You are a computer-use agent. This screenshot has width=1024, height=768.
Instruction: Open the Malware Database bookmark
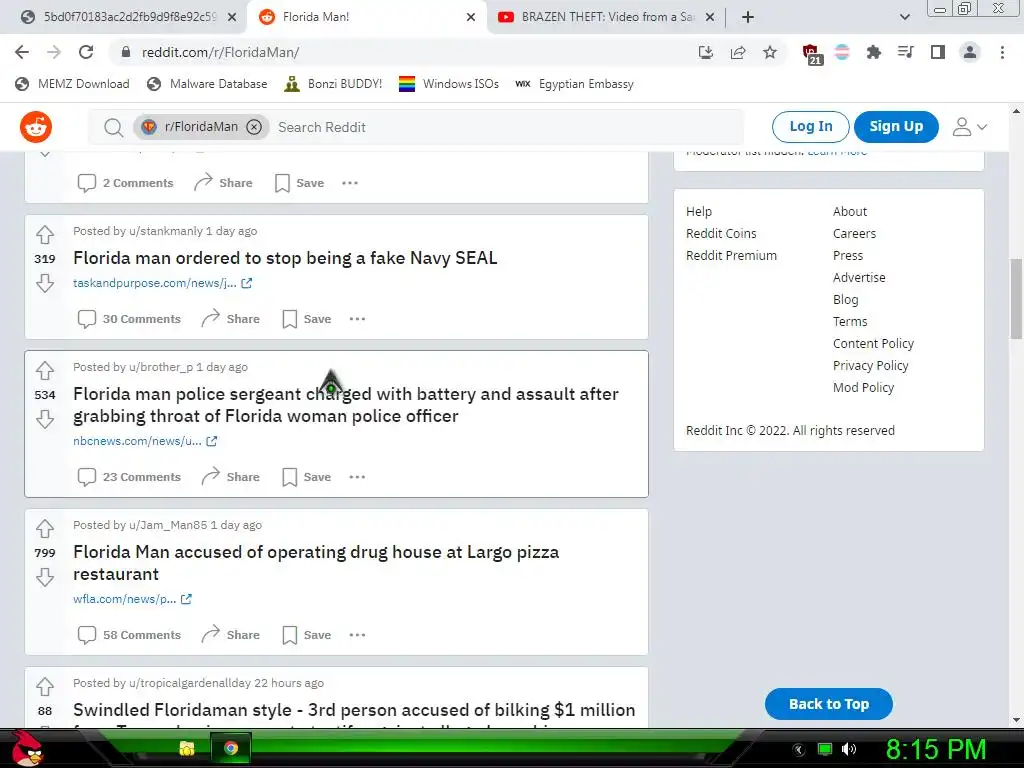[x=208, y=84]
